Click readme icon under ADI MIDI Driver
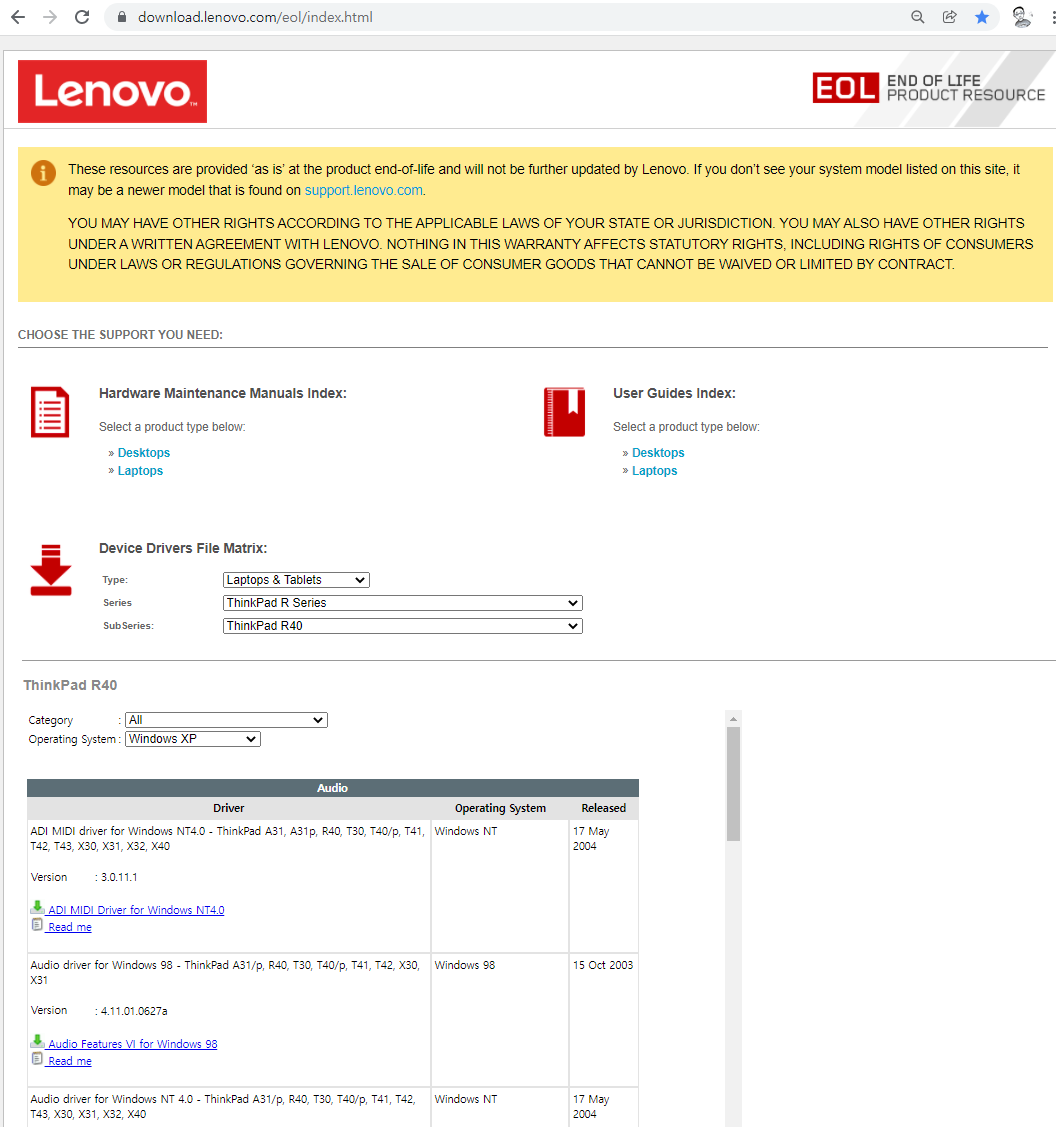The image size is (1056, 1127). tap(37, 925)
